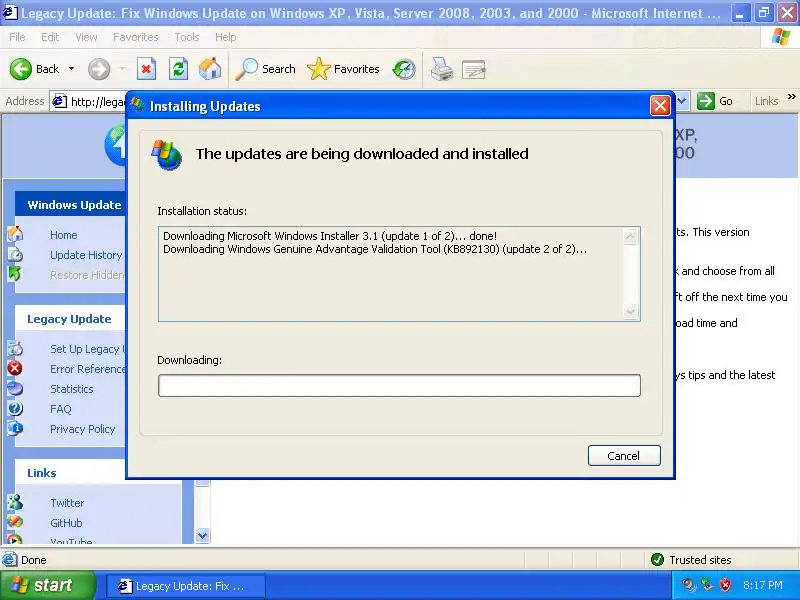This screenshot has width=800, height=600.
Task: Click the red security shield tray icon
Action: click(725, 585)
